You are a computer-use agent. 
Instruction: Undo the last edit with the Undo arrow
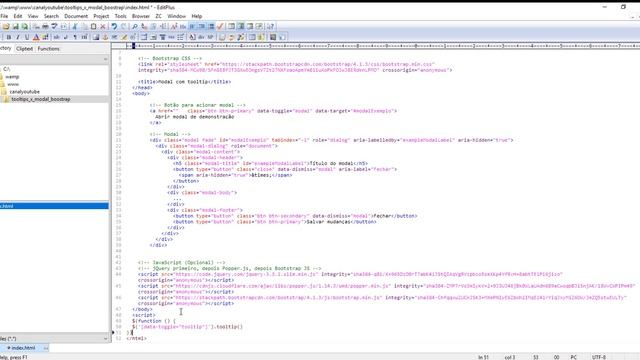pyautogui.click(x=114, y=27)
